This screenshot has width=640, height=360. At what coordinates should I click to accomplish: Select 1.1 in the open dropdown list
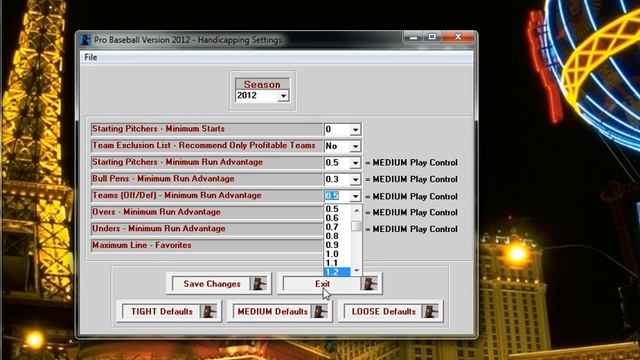[x=337, y=263]
